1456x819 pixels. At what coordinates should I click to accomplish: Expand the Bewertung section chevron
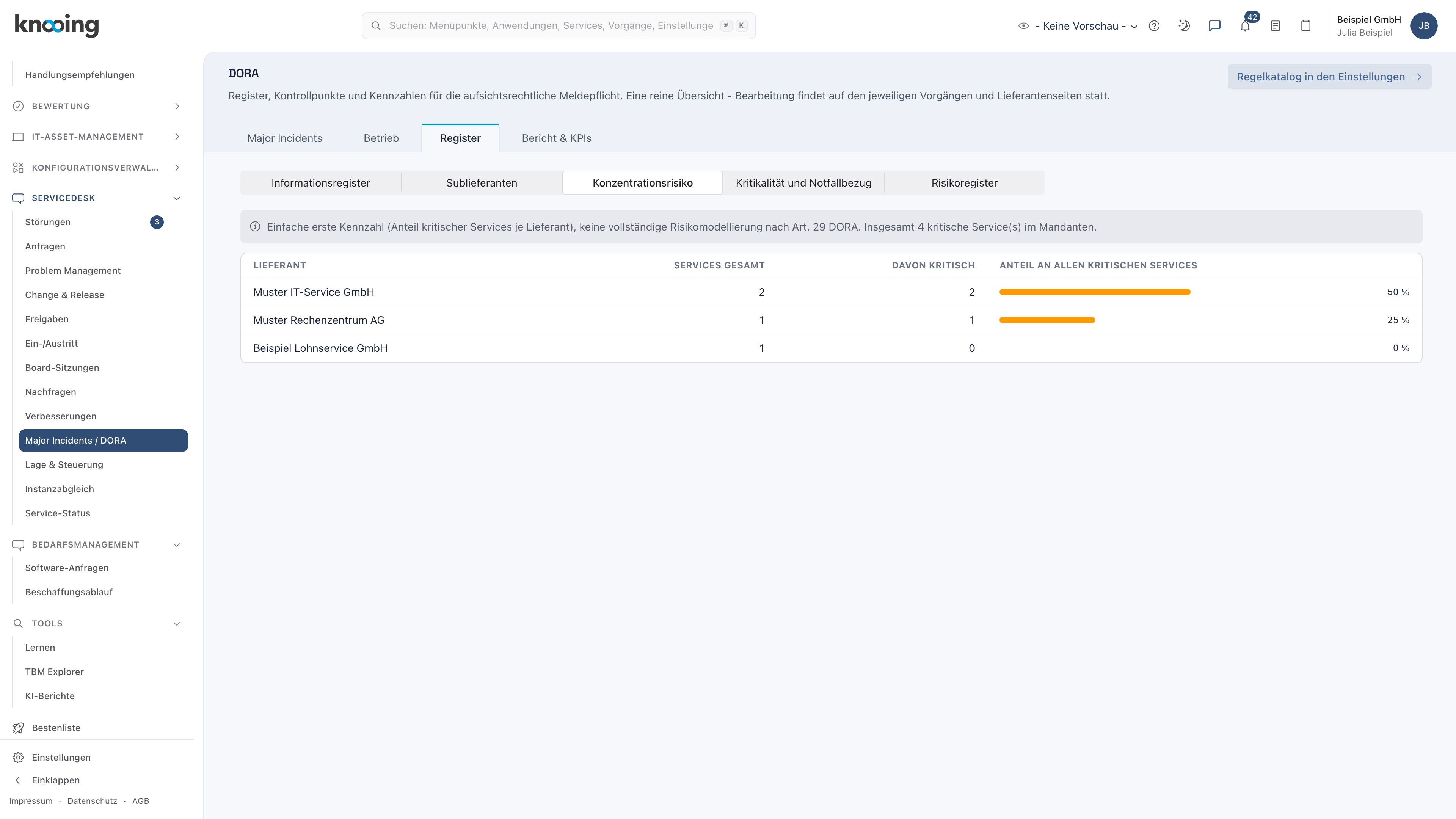coord(177,106)
